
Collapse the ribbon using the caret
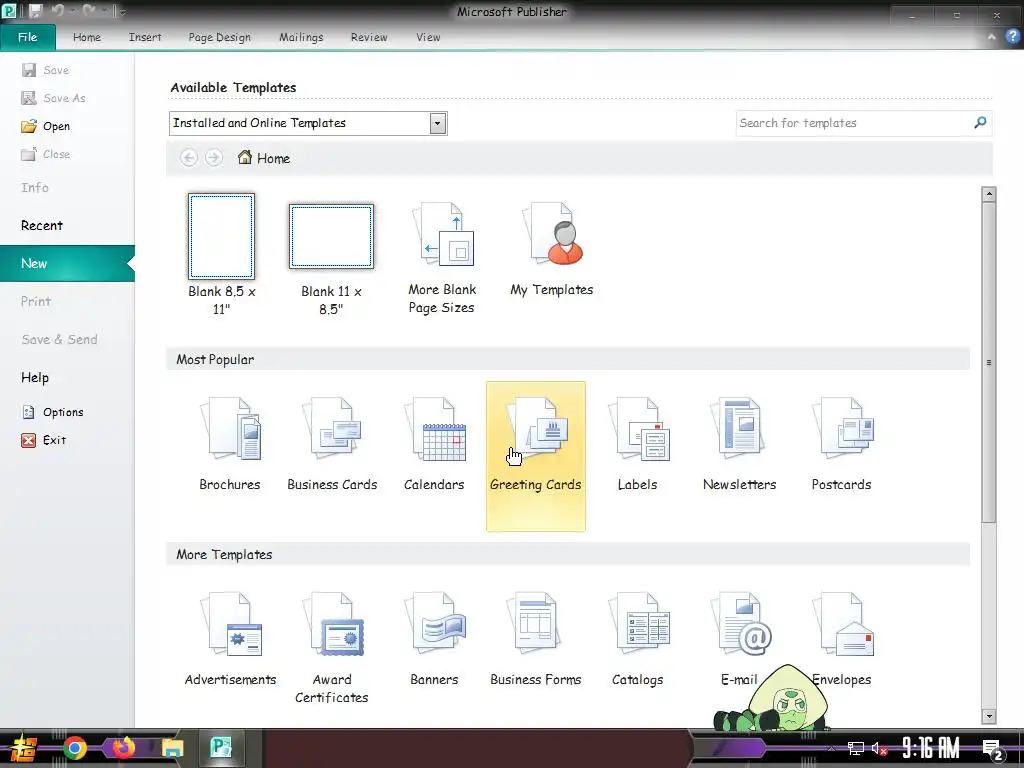coord(991,37)
